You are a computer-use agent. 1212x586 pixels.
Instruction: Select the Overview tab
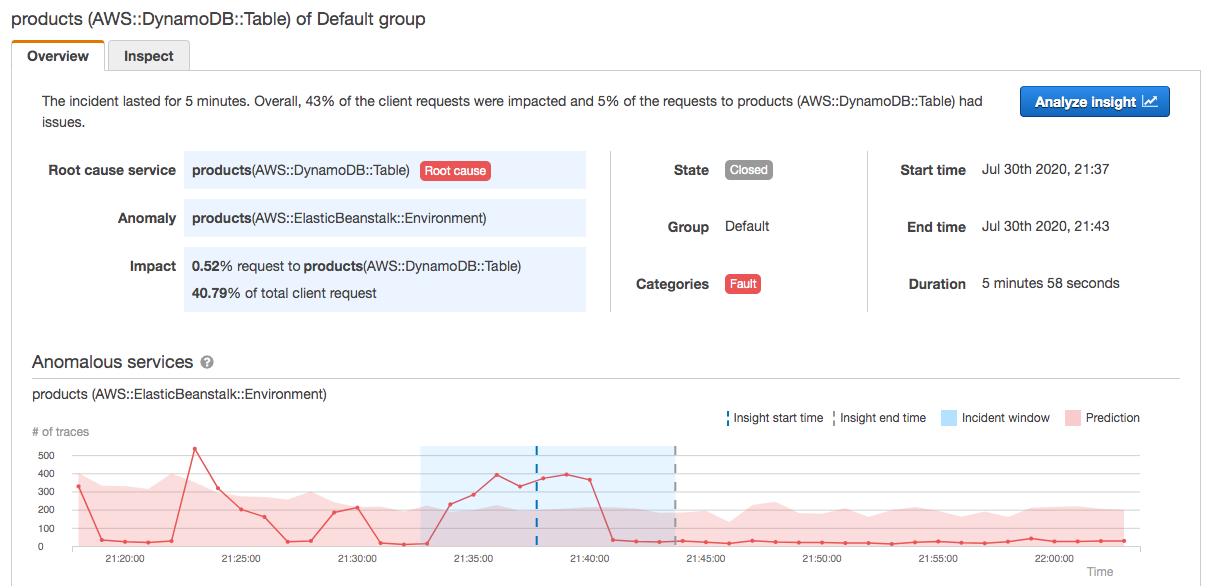coord(58,56)
